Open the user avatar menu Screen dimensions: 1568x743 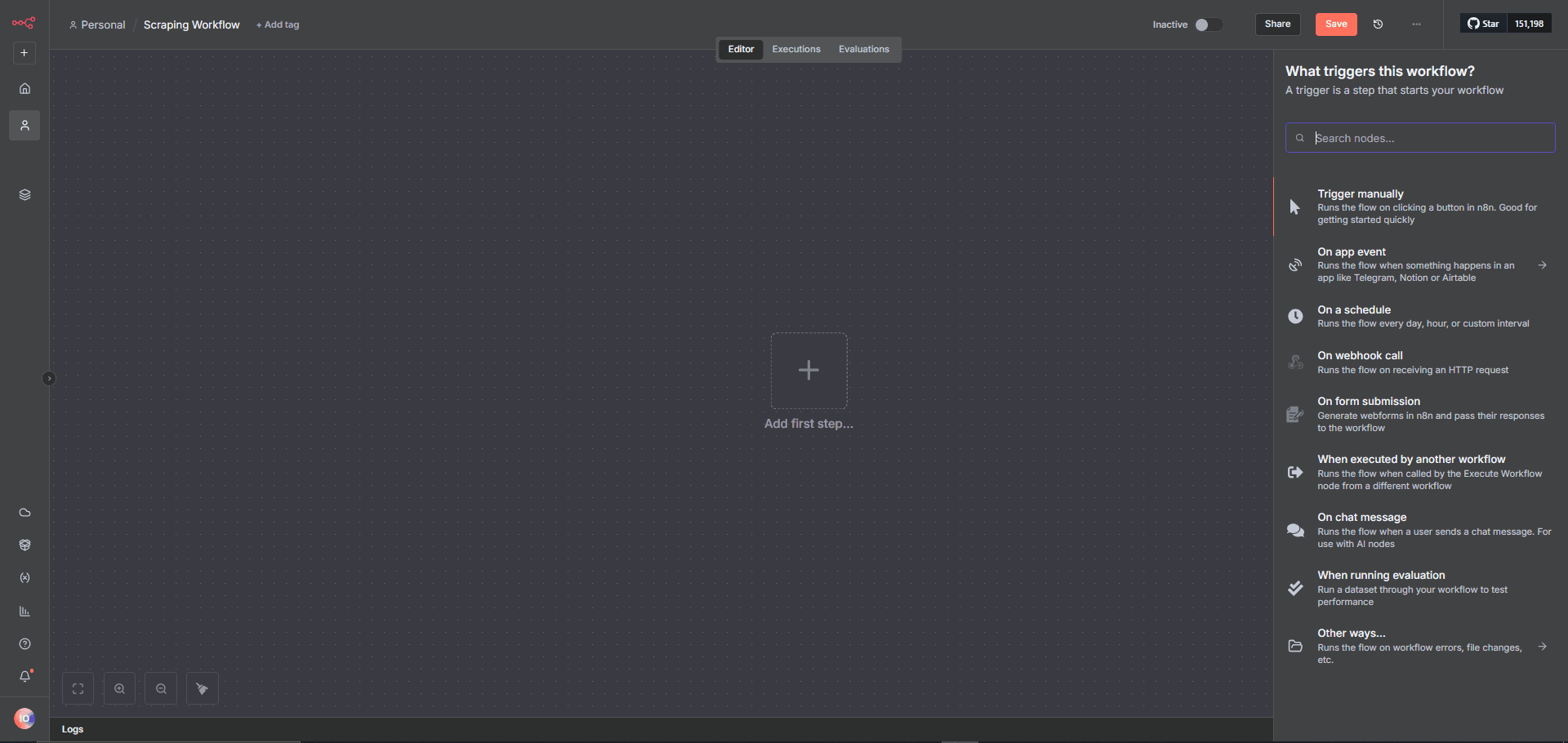[x=24, y=719]
